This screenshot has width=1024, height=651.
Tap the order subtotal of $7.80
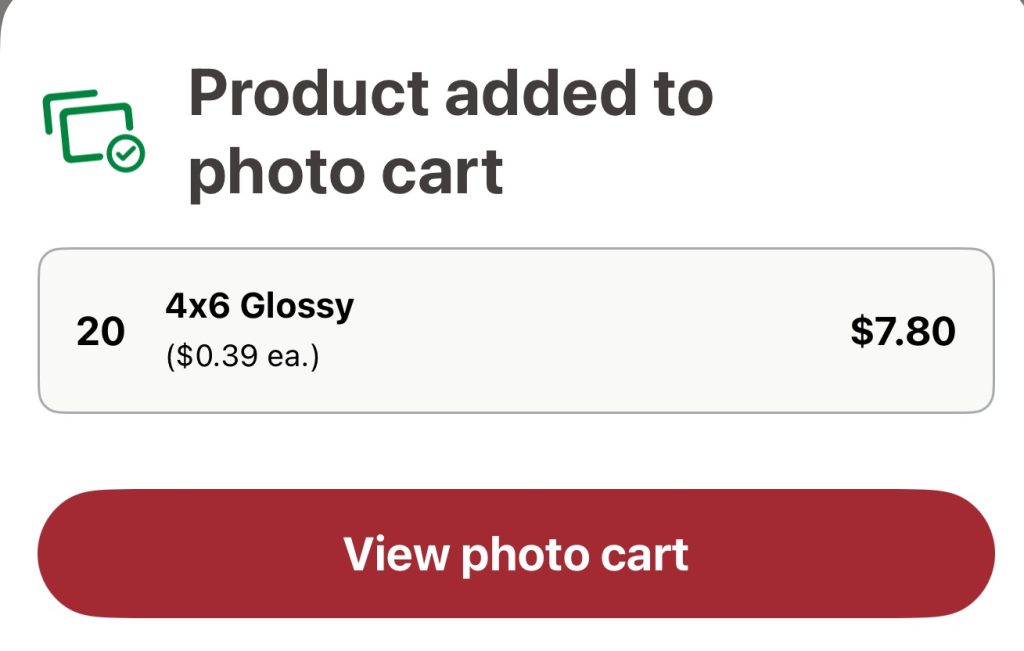[902, 331]
